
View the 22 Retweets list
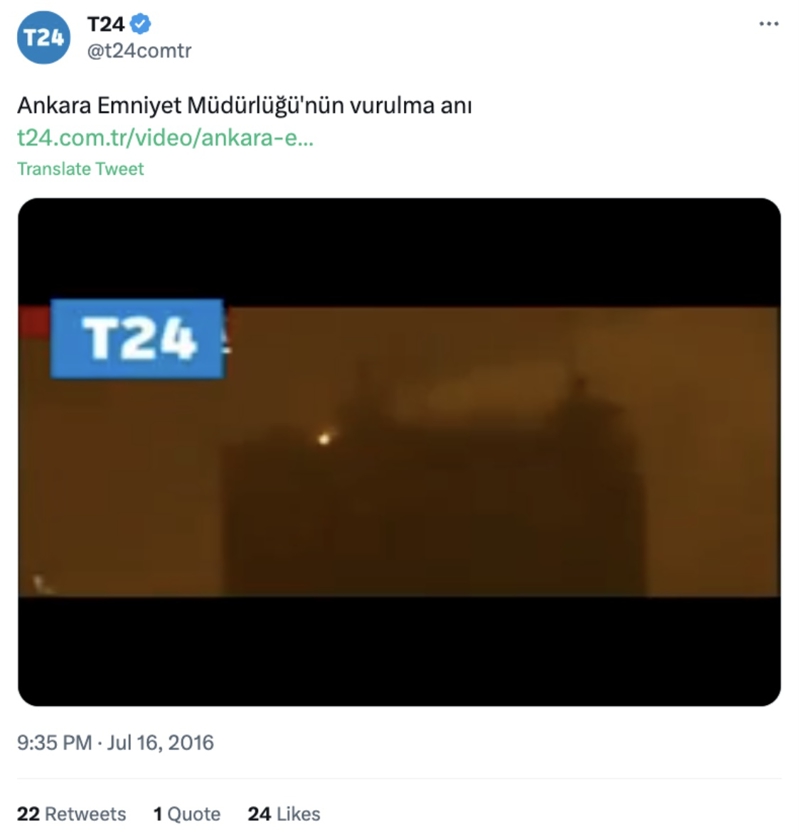(71, 814)
